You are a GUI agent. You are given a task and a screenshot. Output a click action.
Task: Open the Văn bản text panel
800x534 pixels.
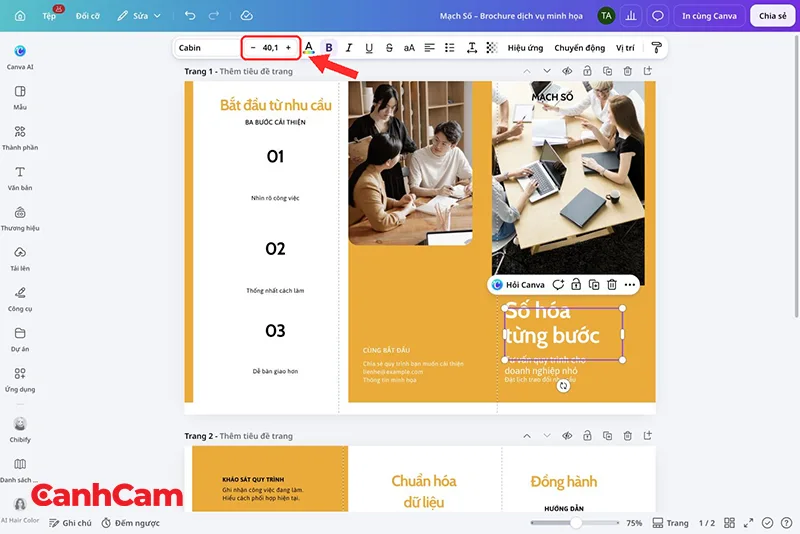[20, 177]
